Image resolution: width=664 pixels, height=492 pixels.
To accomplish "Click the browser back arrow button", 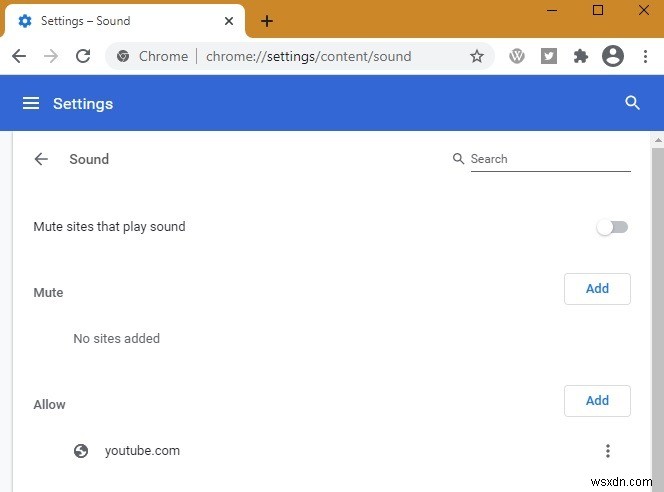I will pos(19,56).
